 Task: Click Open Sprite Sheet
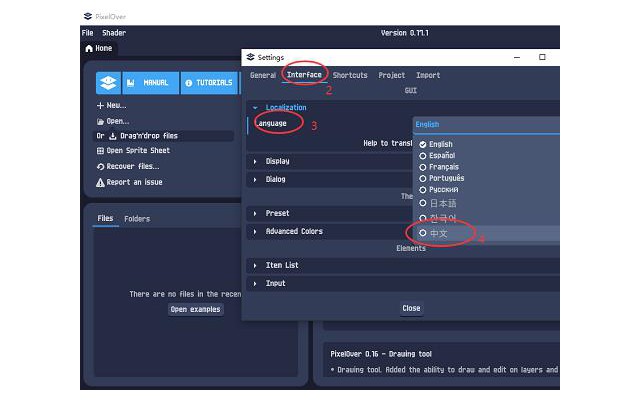tap(133, 151)
